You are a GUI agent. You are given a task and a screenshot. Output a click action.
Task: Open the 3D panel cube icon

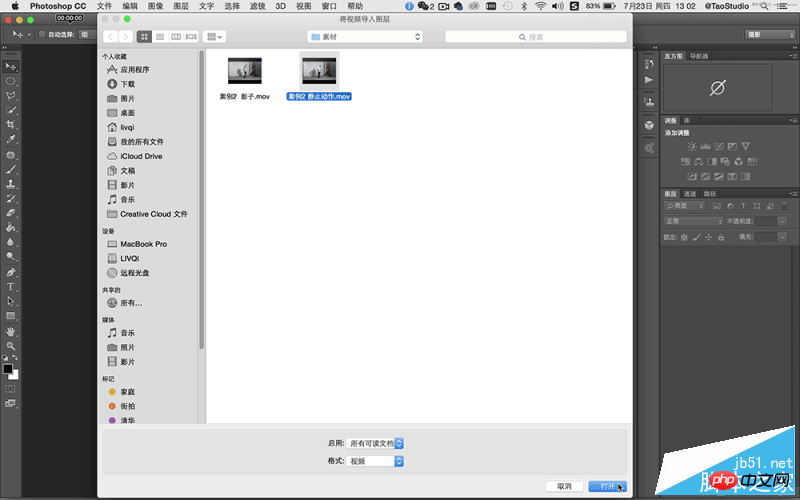(648, 125)
